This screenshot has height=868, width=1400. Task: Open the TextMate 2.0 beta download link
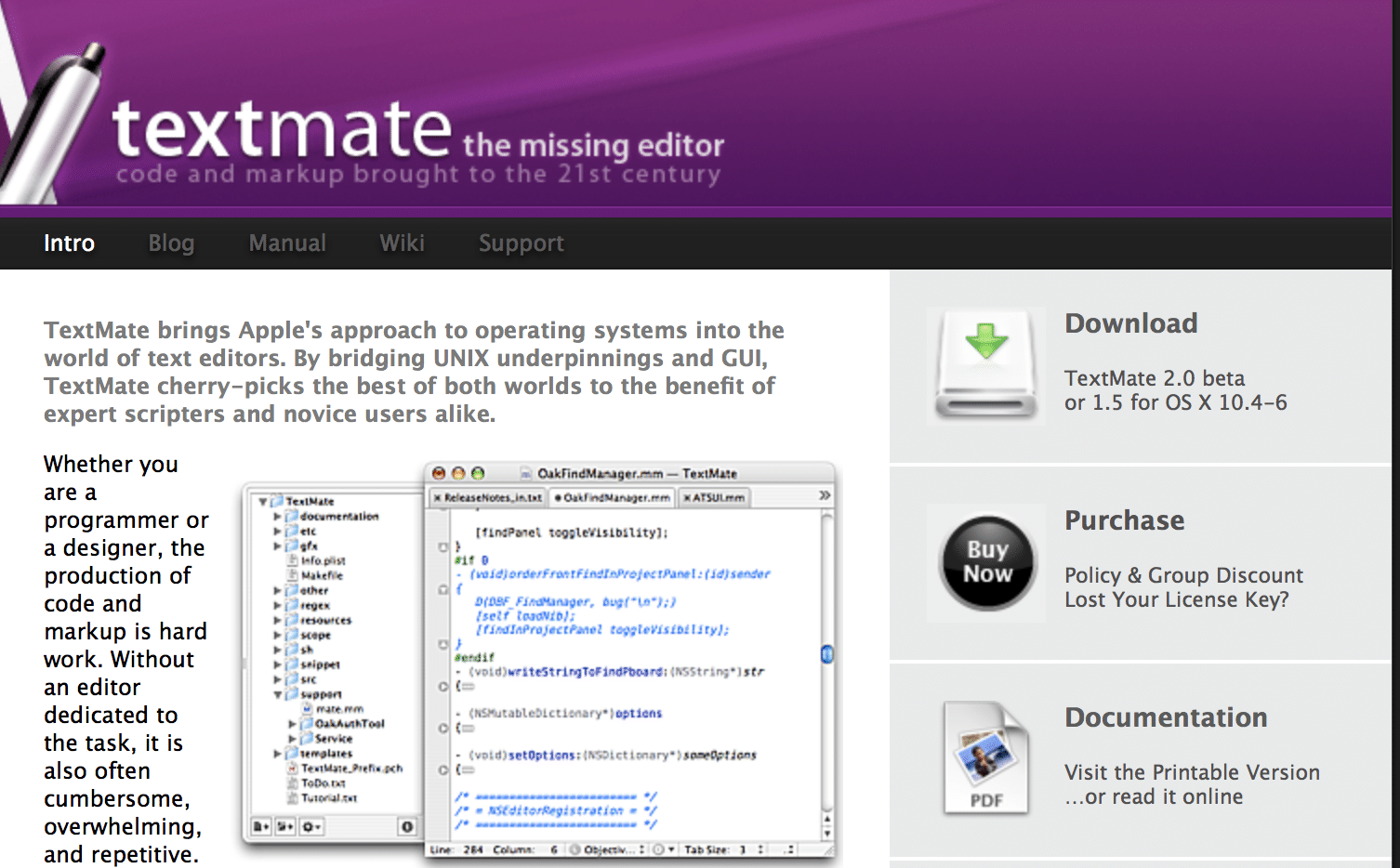point(1155,378)
